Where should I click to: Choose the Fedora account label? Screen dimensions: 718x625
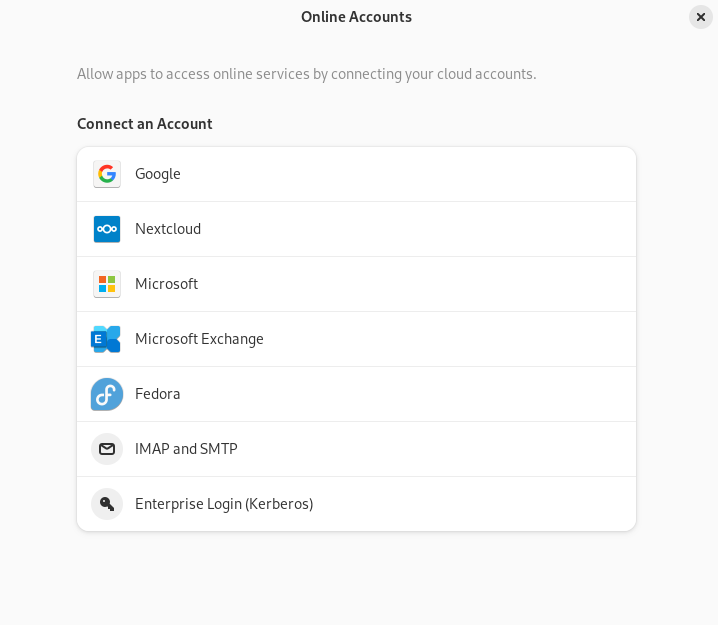point(158,394)
